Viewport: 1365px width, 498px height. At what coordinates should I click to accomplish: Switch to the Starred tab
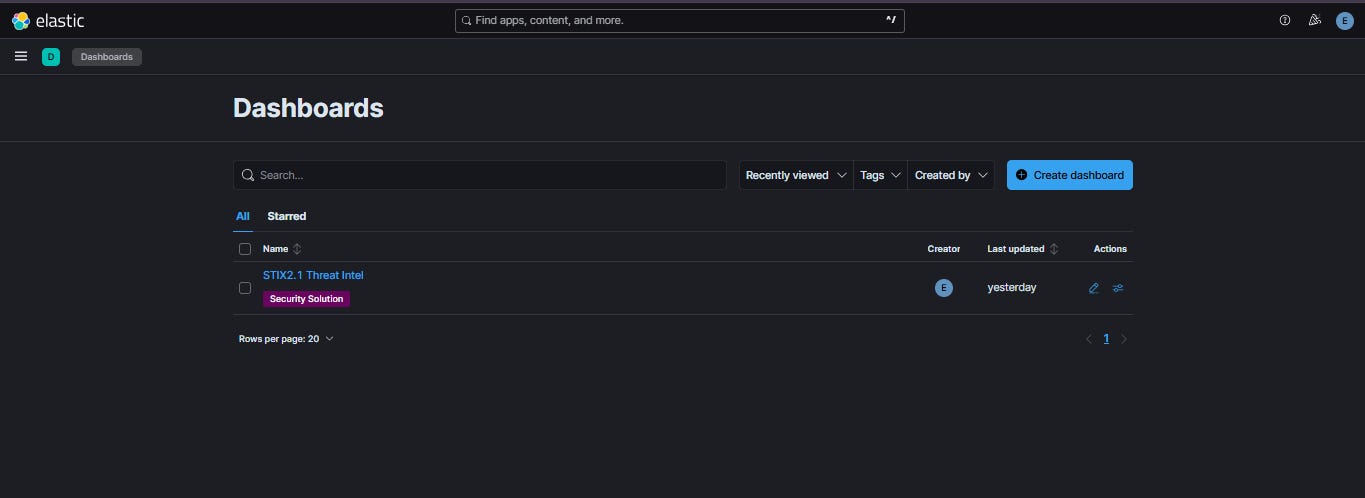[x=287, y=216]
